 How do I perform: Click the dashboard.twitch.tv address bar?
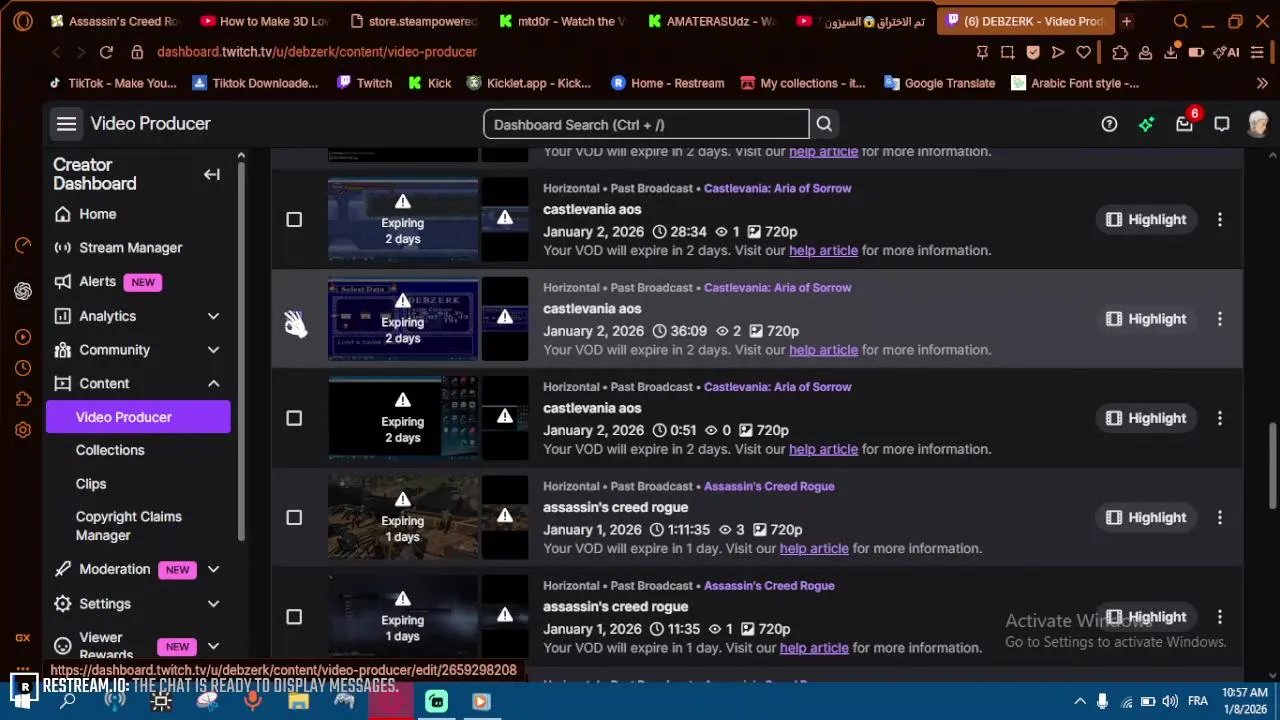[x=317, y=52]
